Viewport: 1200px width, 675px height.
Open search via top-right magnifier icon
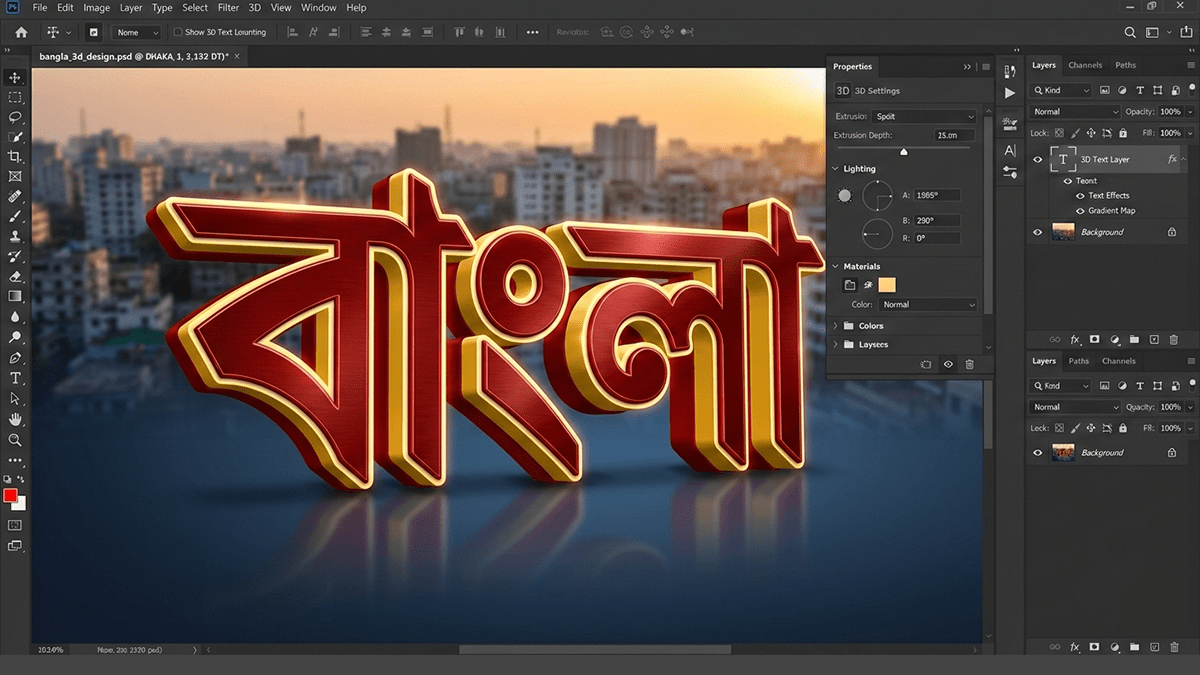tap(1129, 32)
